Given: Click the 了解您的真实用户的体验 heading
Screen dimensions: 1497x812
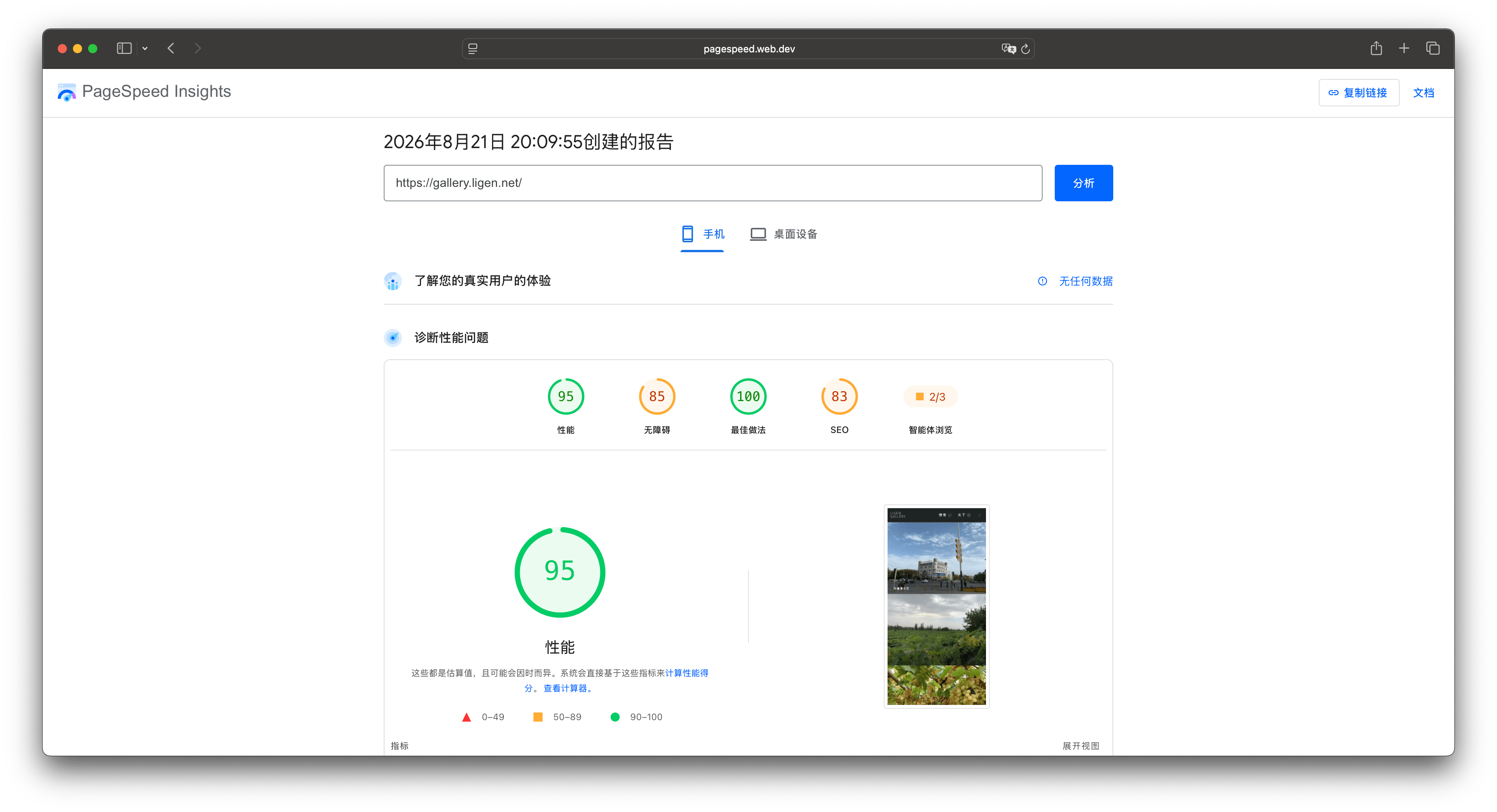Looking at the screenshot, I should coord(482,281).
